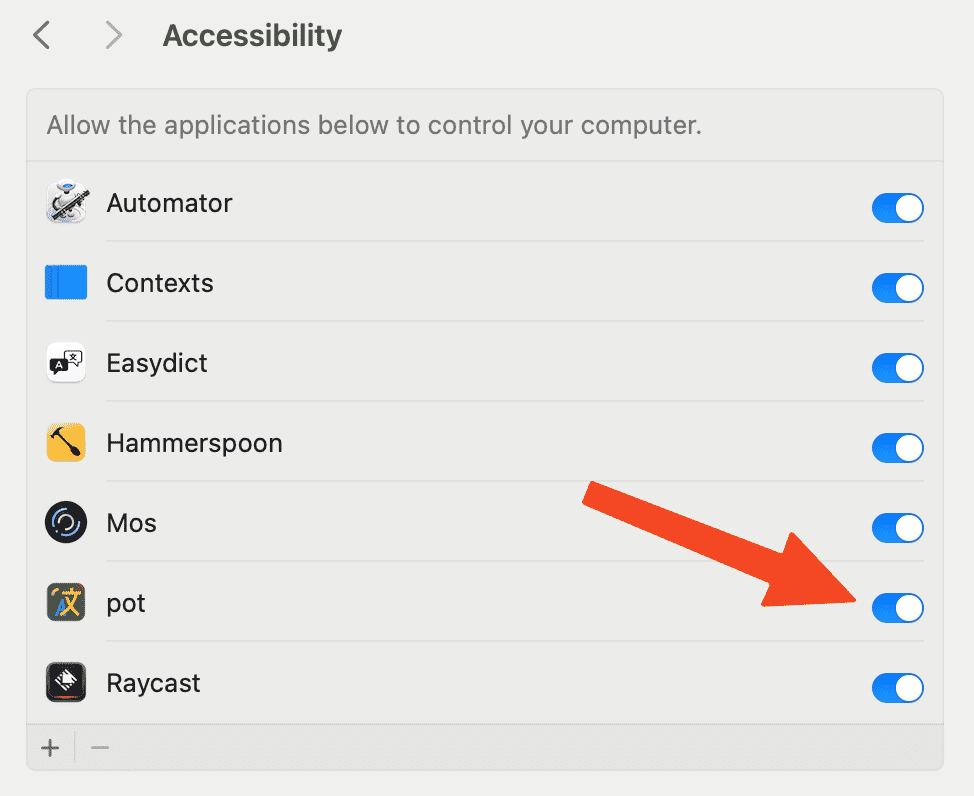Select the blue Contexts app icon
The width and height of the screenshot is (974, 796).
pyautogui.click(x=66, y=282)
